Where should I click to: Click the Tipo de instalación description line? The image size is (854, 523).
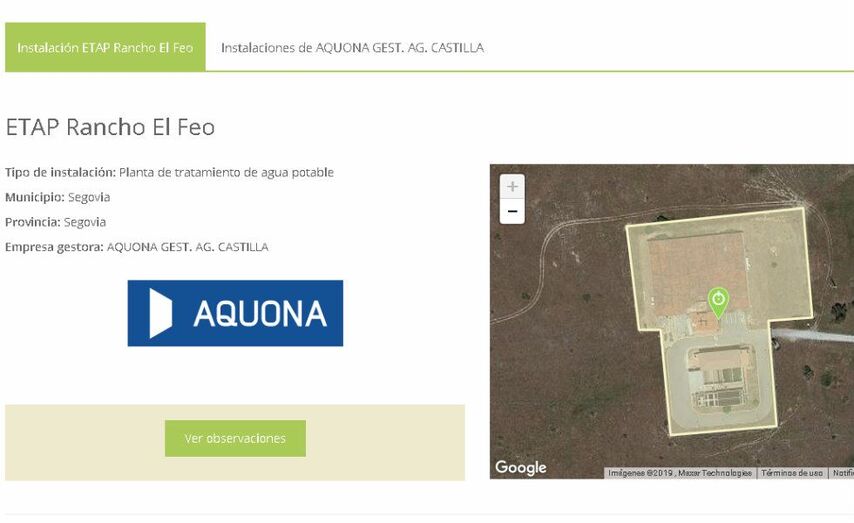(170, 172)
